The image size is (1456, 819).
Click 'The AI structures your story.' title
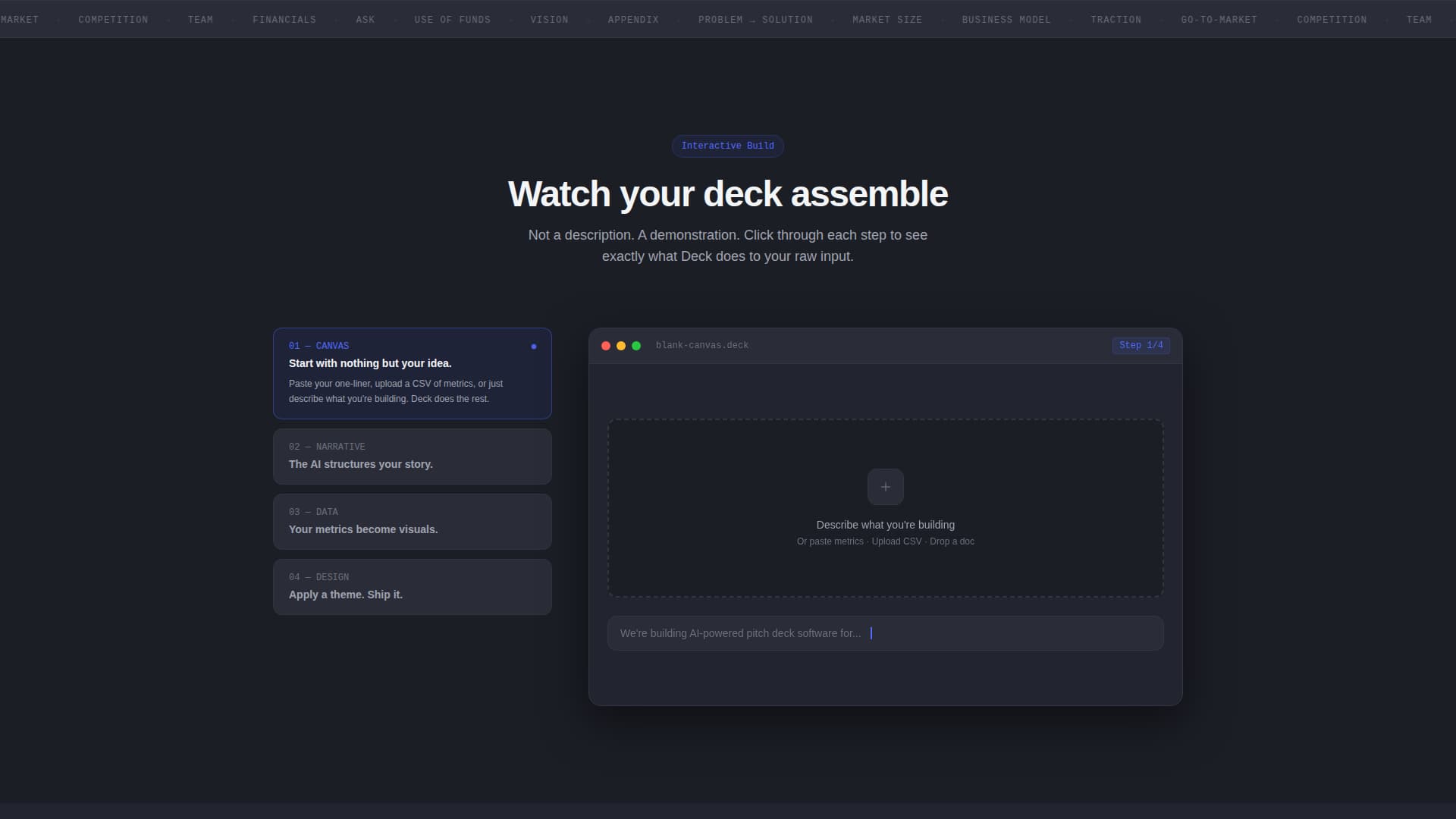361,464
